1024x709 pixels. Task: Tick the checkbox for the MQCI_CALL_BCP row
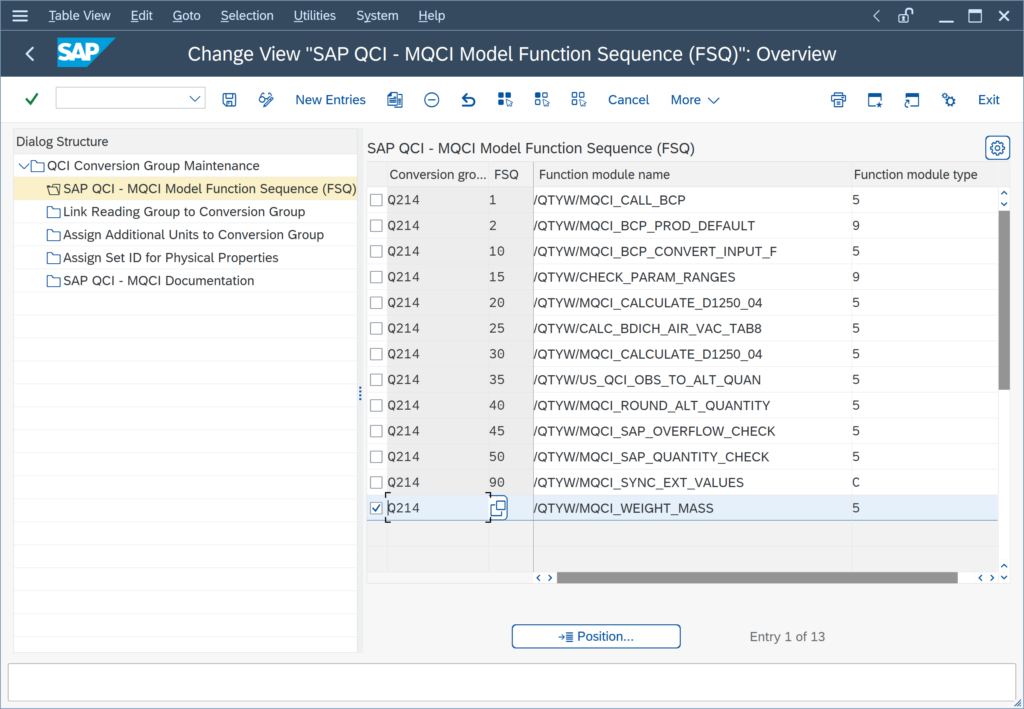(376, 200)
